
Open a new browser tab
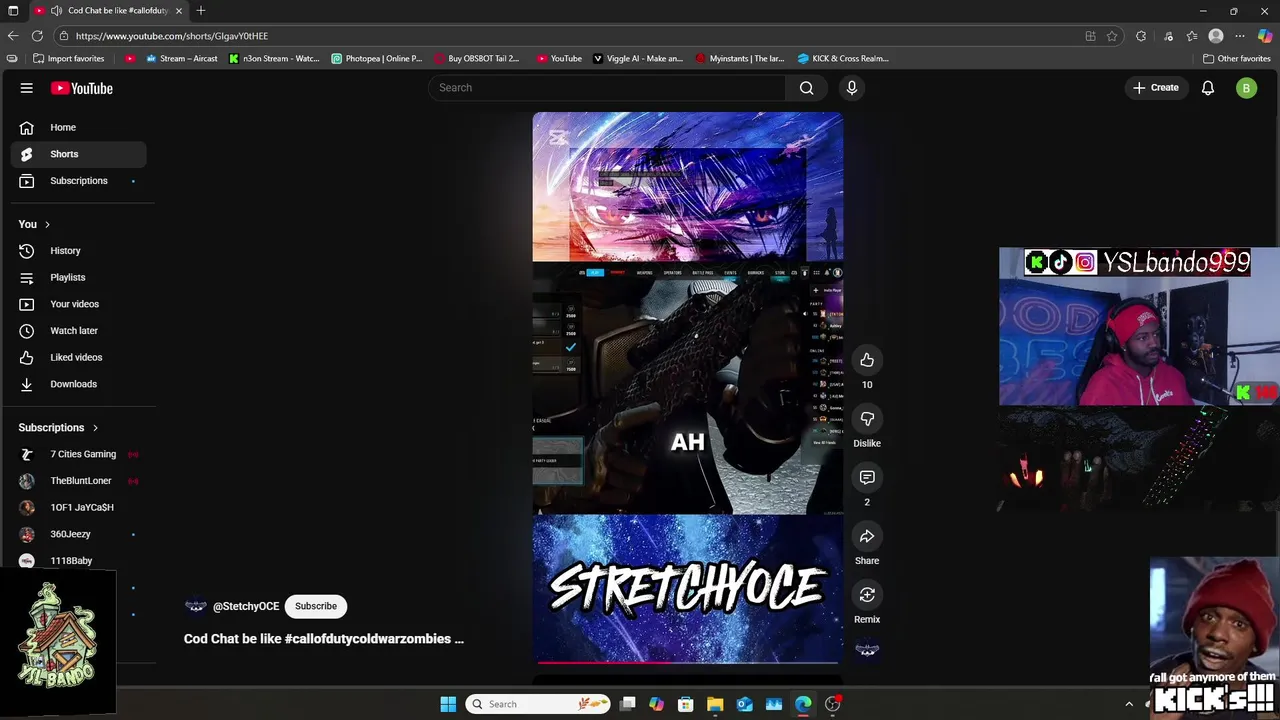(201, 10)
